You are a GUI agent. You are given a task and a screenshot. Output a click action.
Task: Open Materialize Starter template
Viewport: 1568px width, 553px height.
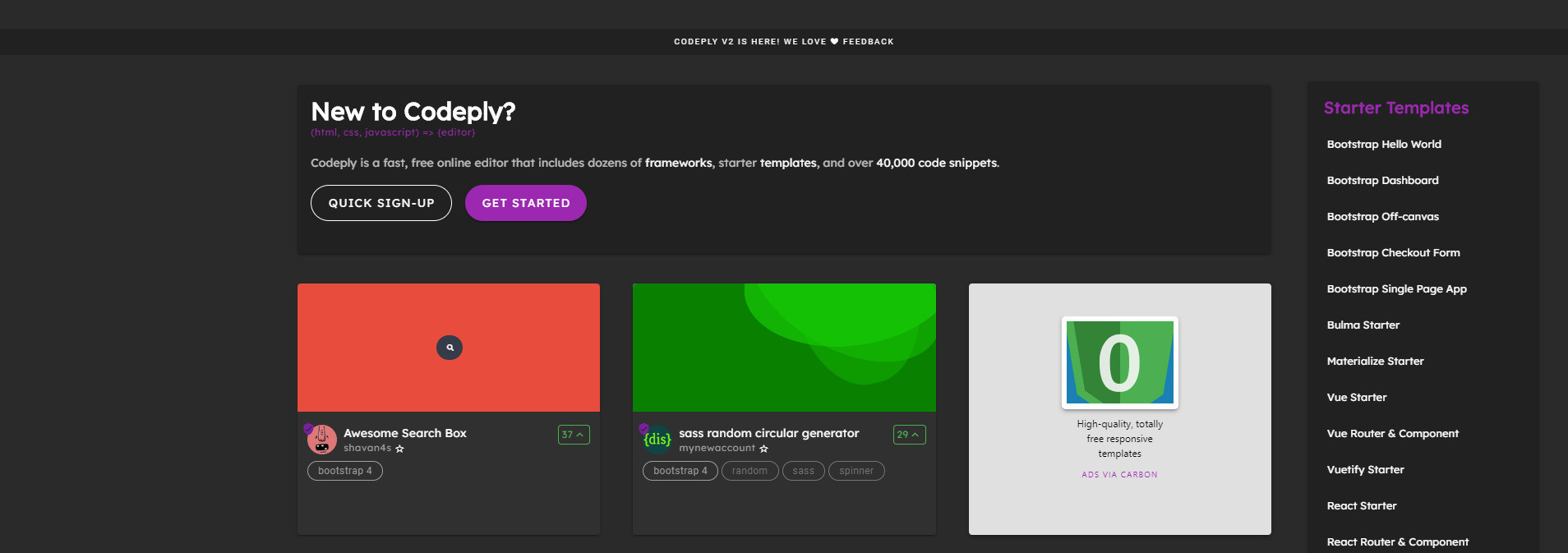tap(1375, 361)
